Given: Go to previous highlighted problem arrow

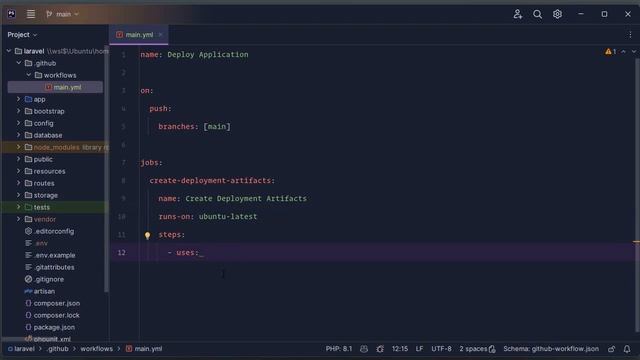Looking at the screenshot, I should click(x=623, y=51).
